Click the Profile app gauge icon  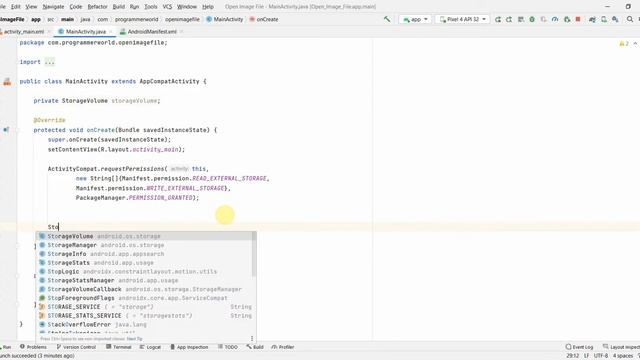pos(555,19)
